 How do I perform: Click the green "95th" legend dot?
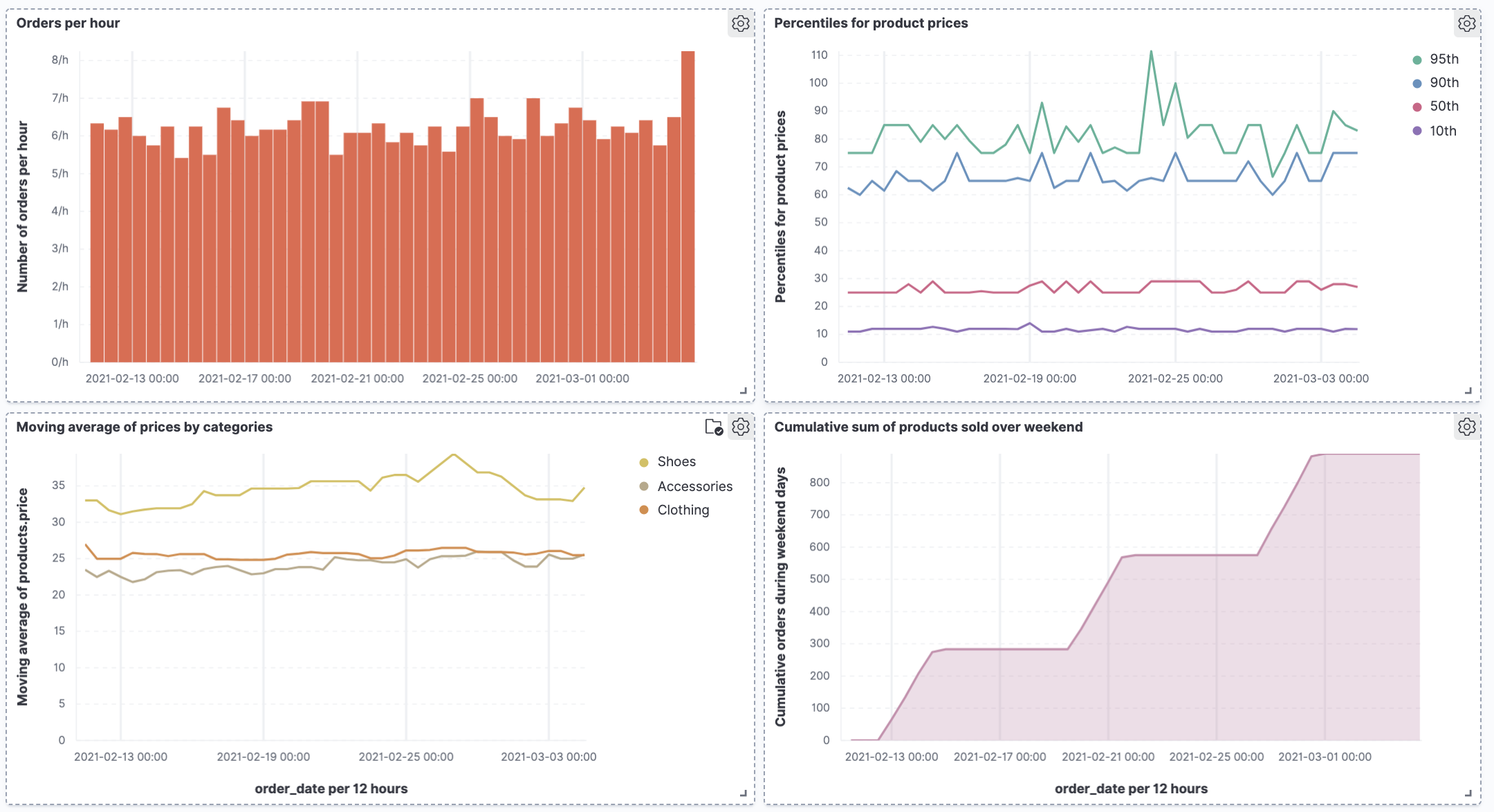tap(1418, 59)
